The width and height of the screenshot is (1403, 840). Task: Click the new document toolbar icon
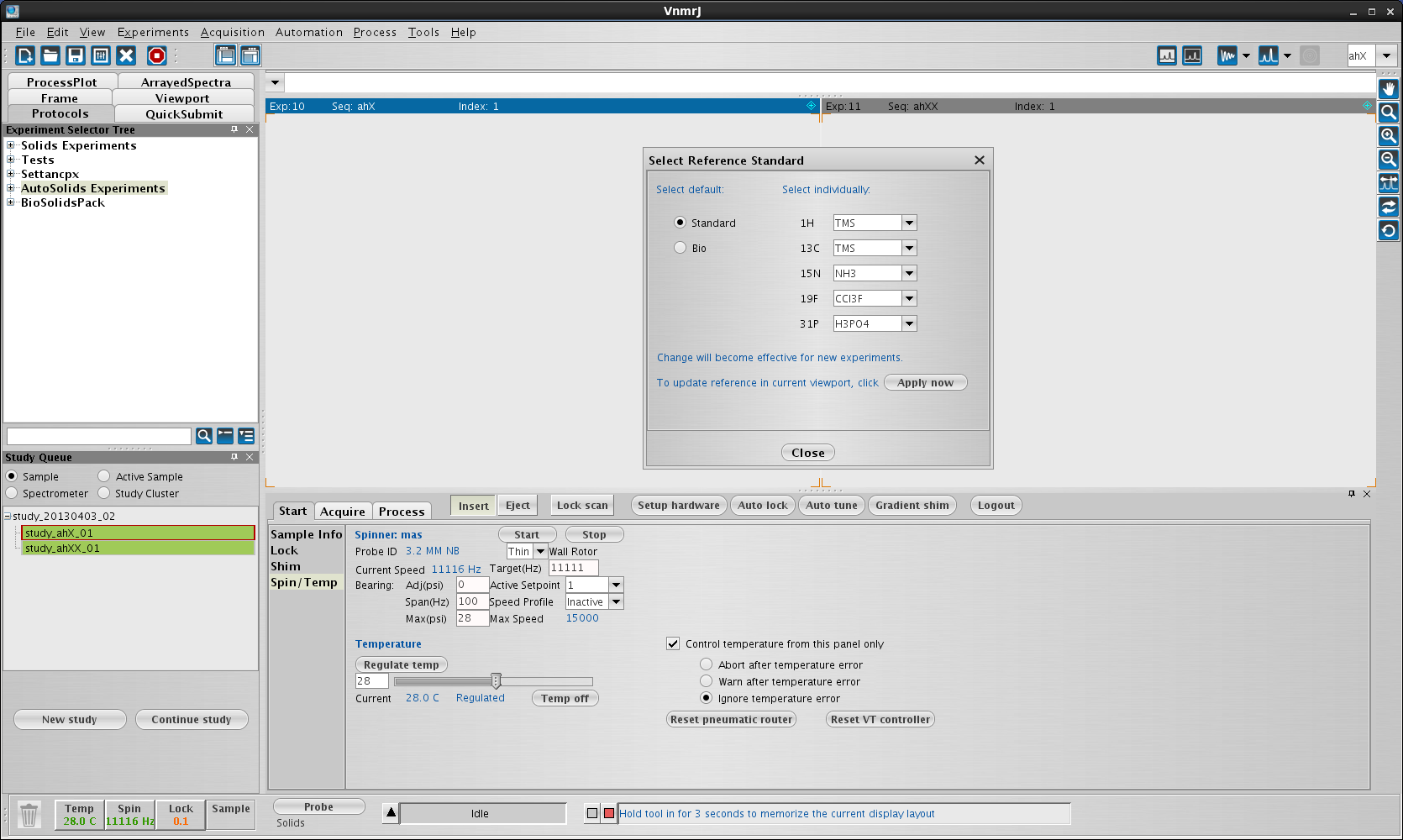[25, 55]
